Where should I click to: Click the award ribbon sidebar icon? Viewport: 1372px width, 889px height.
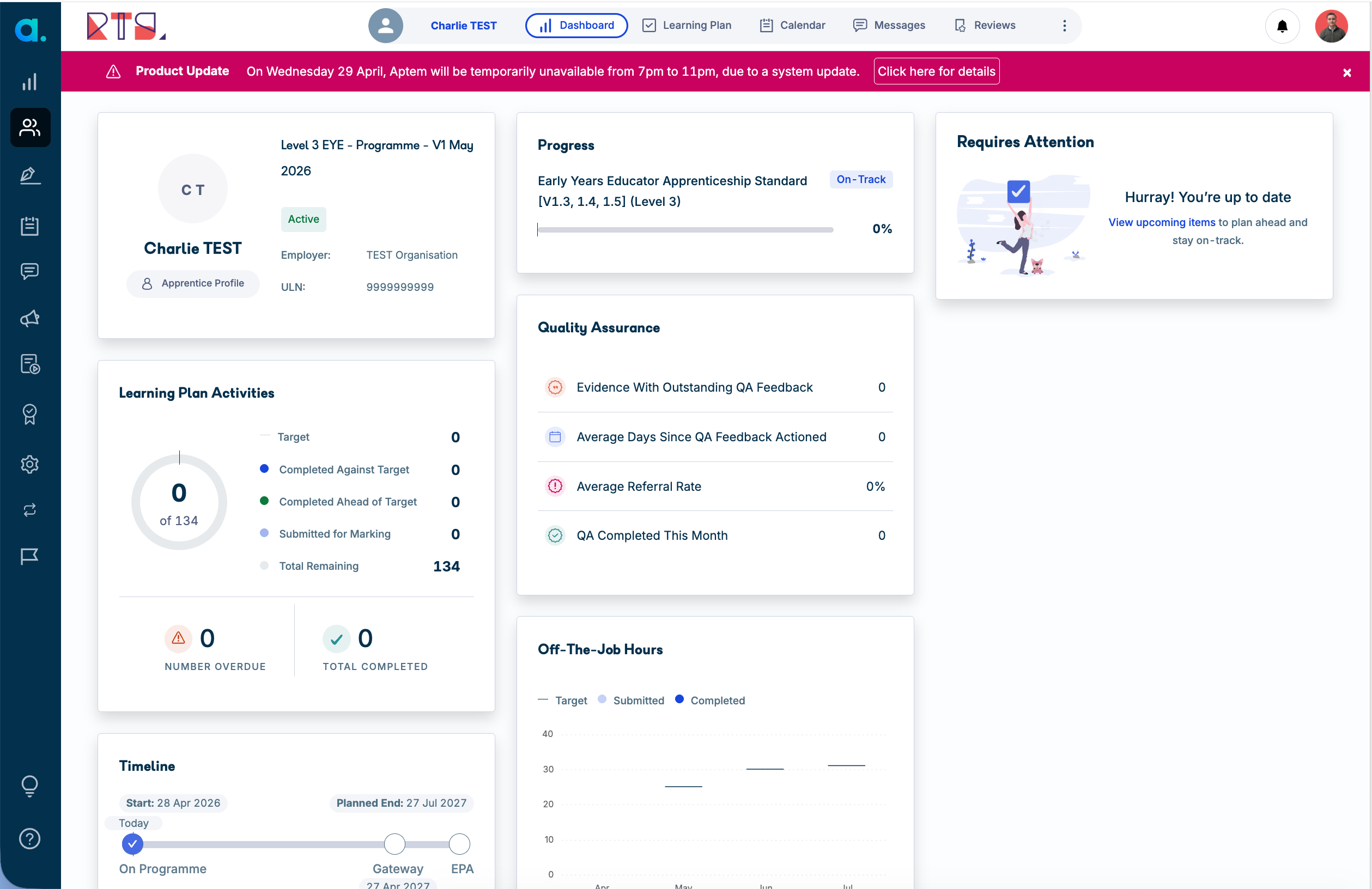pyautogui.click(x=29, y=413)
